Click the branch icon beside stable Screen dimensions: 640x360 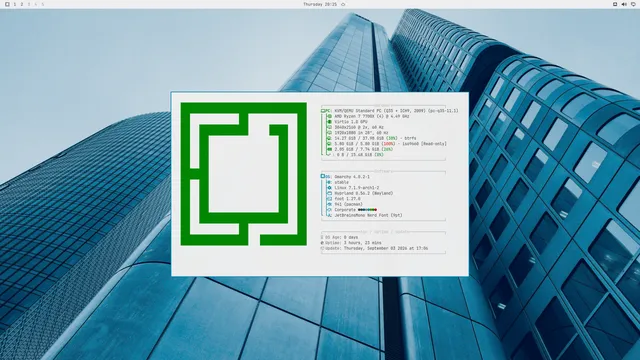click(x=329, y=182)
